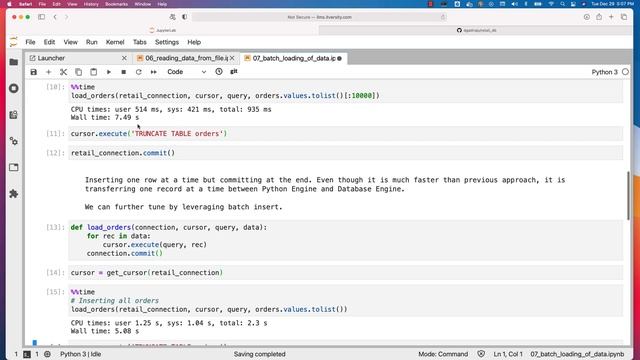Open the Safari menu in macOS menu bar
Screen dimensions: 640x360
pyautogui.click(x=25, y=4)
